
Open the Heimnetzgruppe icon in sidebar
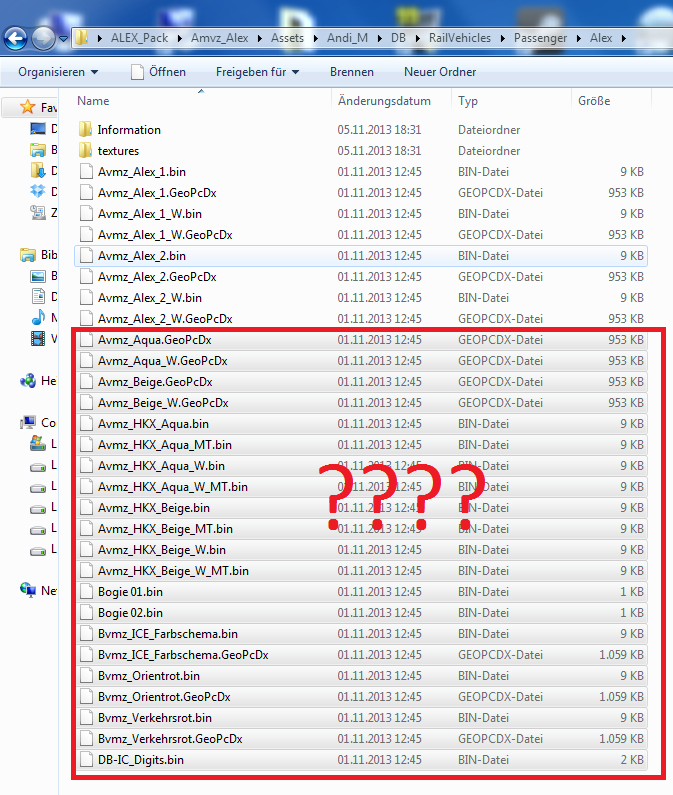(x=27, y=380)
